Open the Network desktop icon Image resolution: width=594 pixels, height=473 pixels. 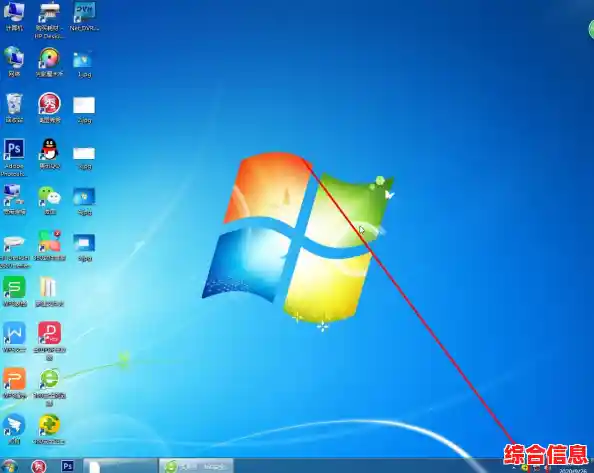pos(14,62)
